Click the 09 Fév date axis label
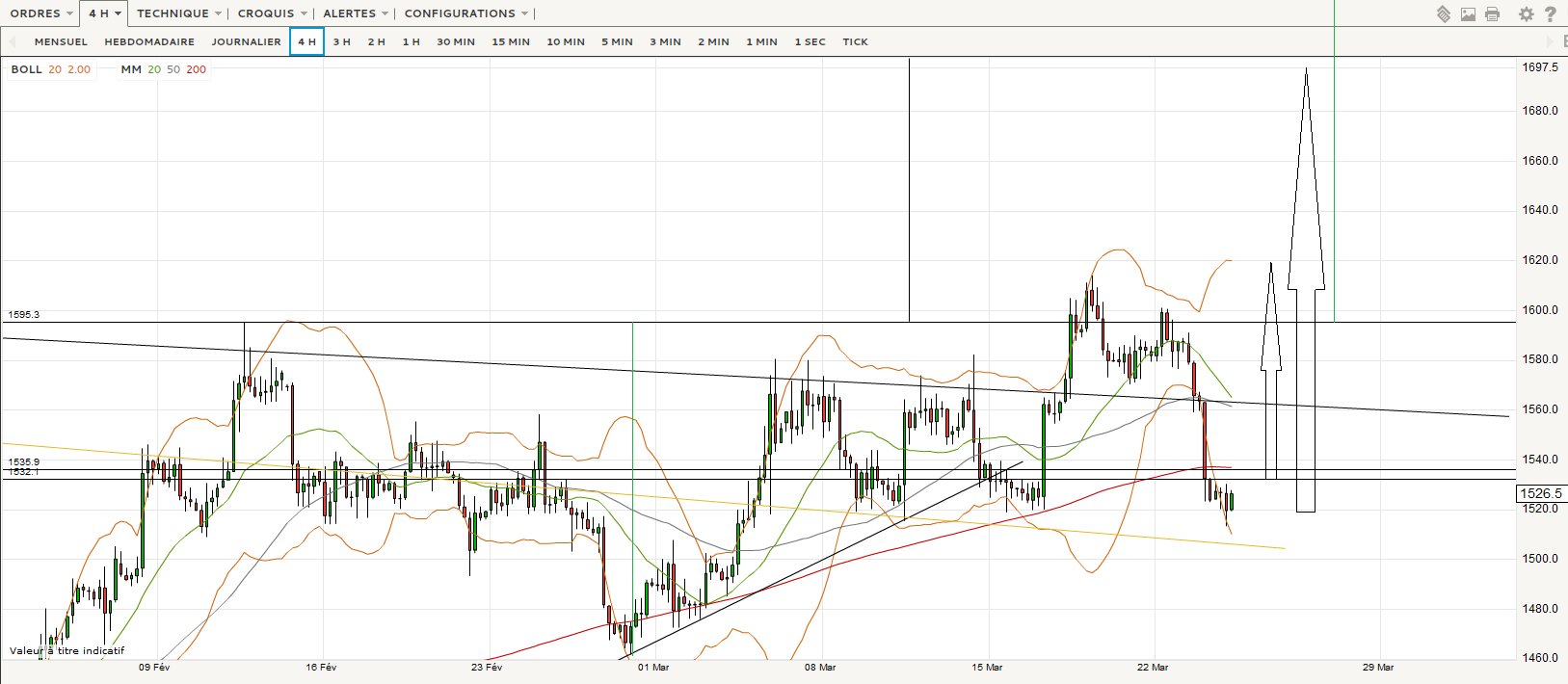The height and width of the screenshot is (684, 1568). [x=154, y=667]
